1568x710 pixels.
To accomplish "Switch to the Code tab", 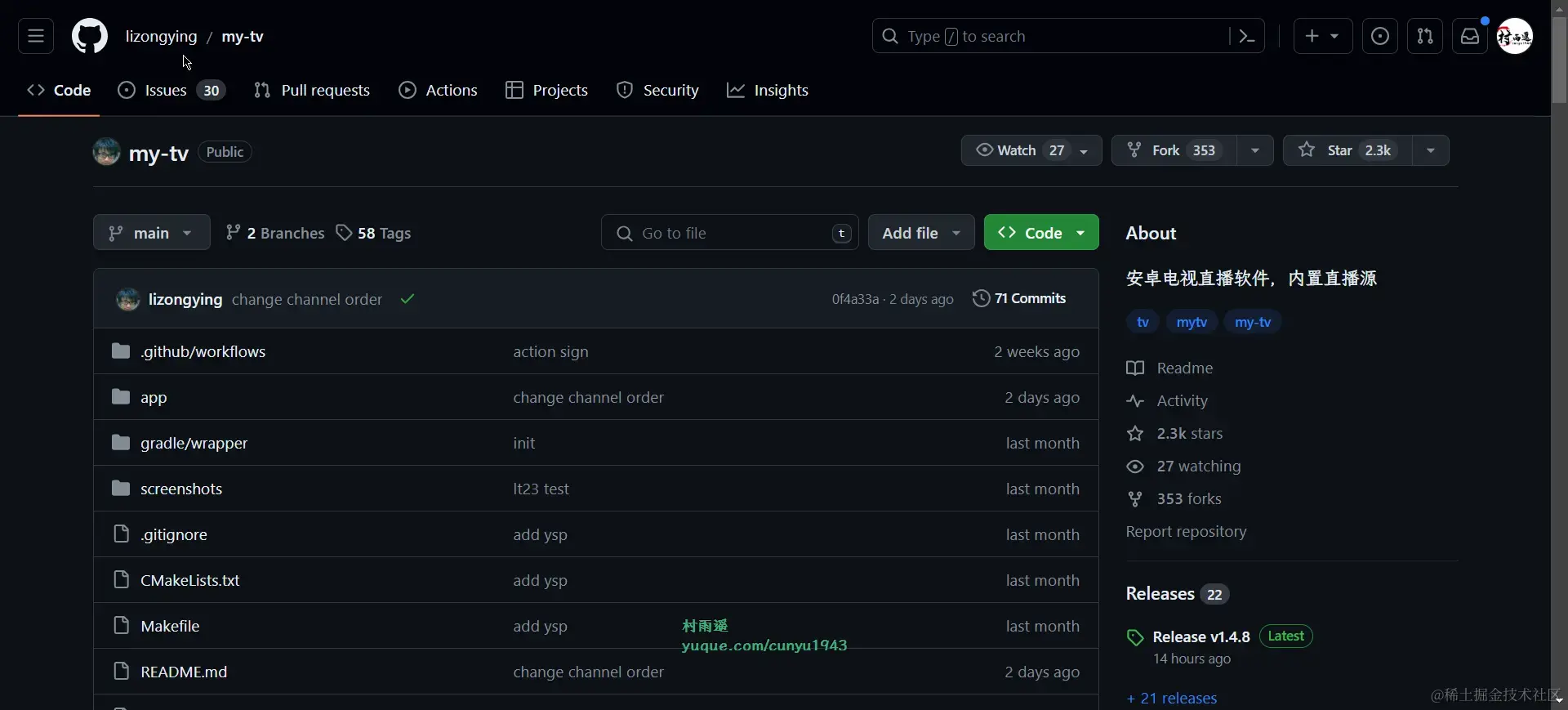I will [59, 90].
